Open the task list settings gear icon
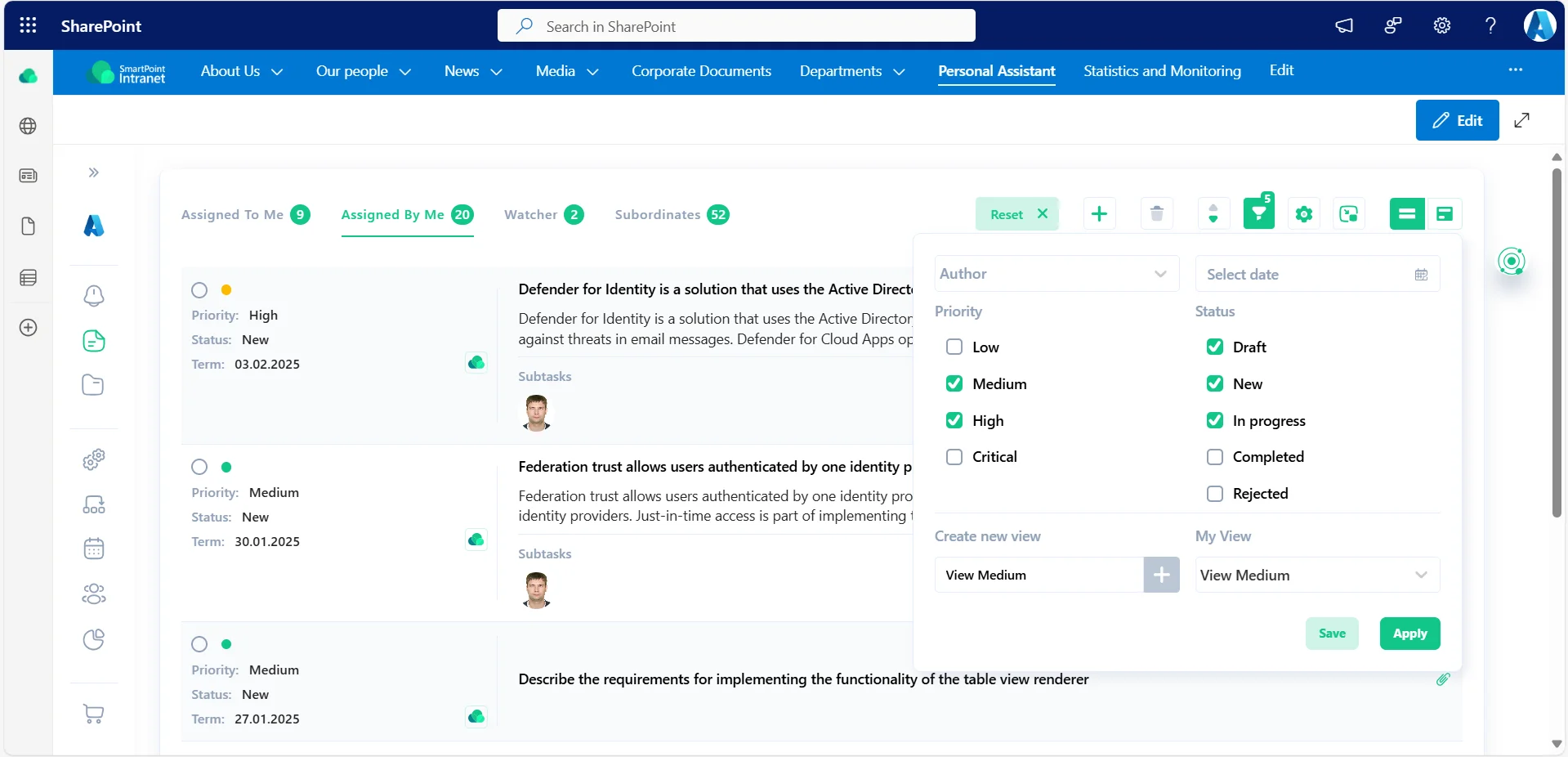1568x757 pixels. [1304, 214]
